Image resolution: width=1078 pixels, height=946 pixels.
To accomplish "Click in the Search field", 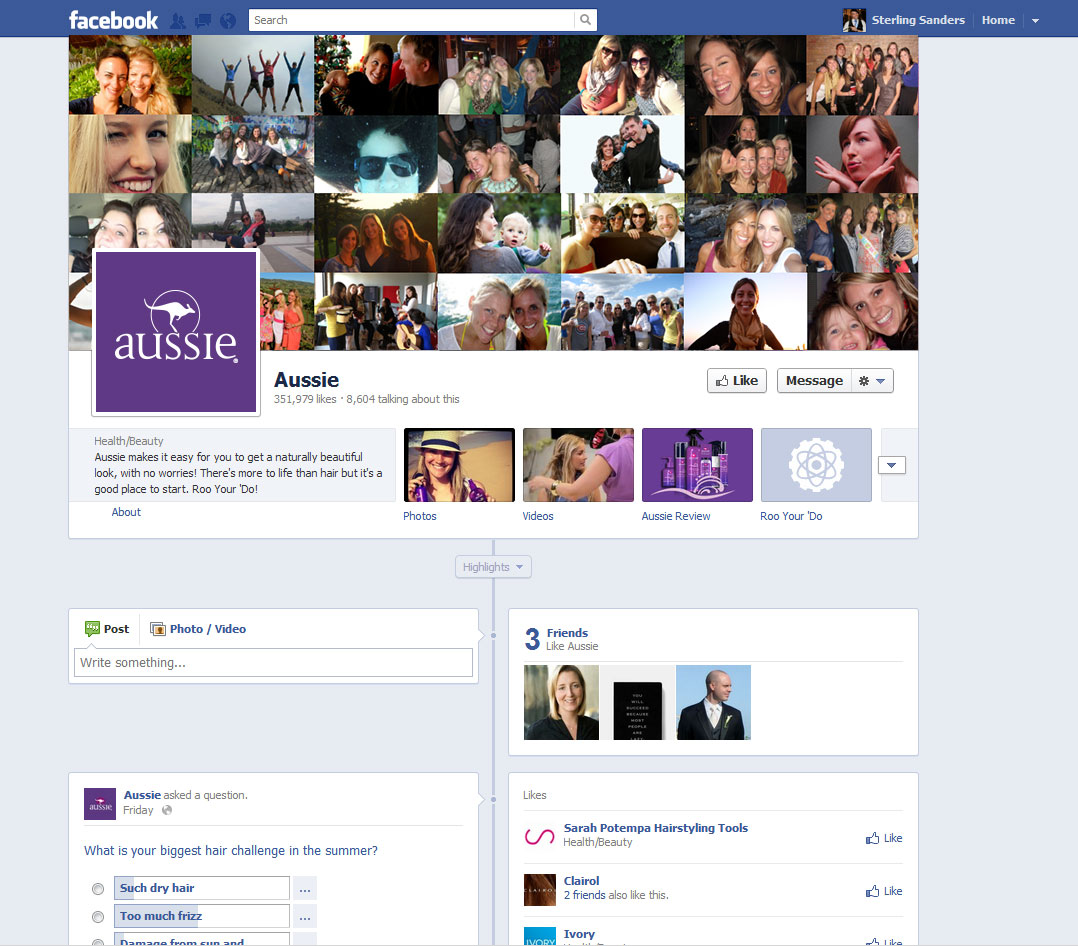I will point(411,20).
